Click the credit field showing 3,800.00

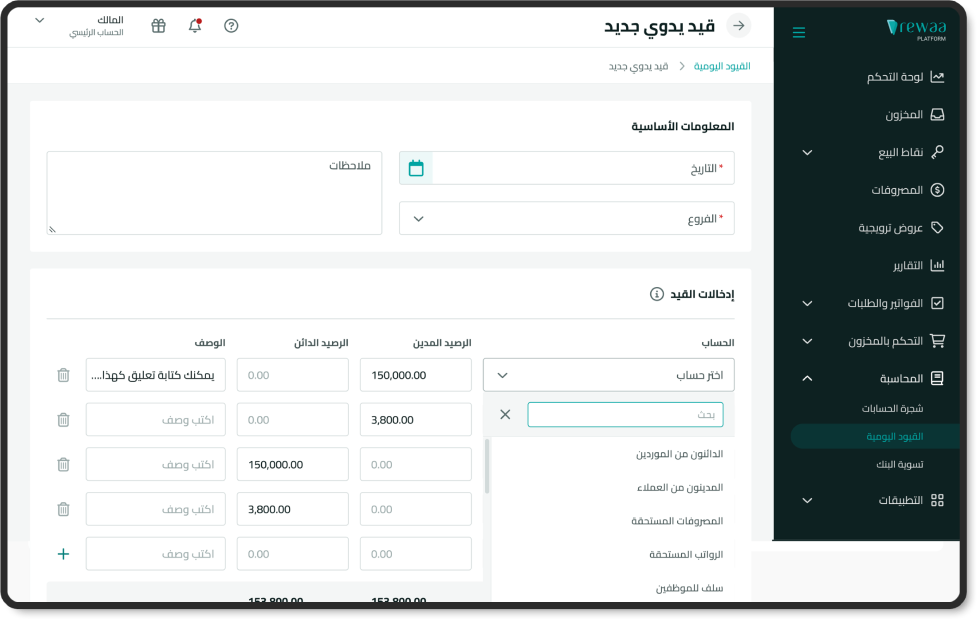click(293, 509)
